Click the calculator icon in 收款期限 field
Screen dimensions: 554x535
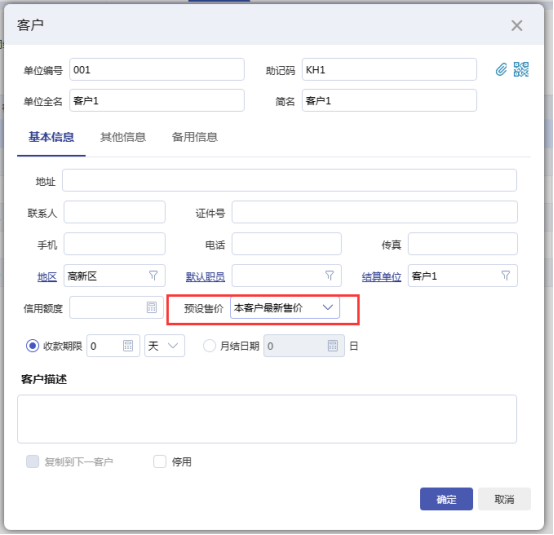128,346
